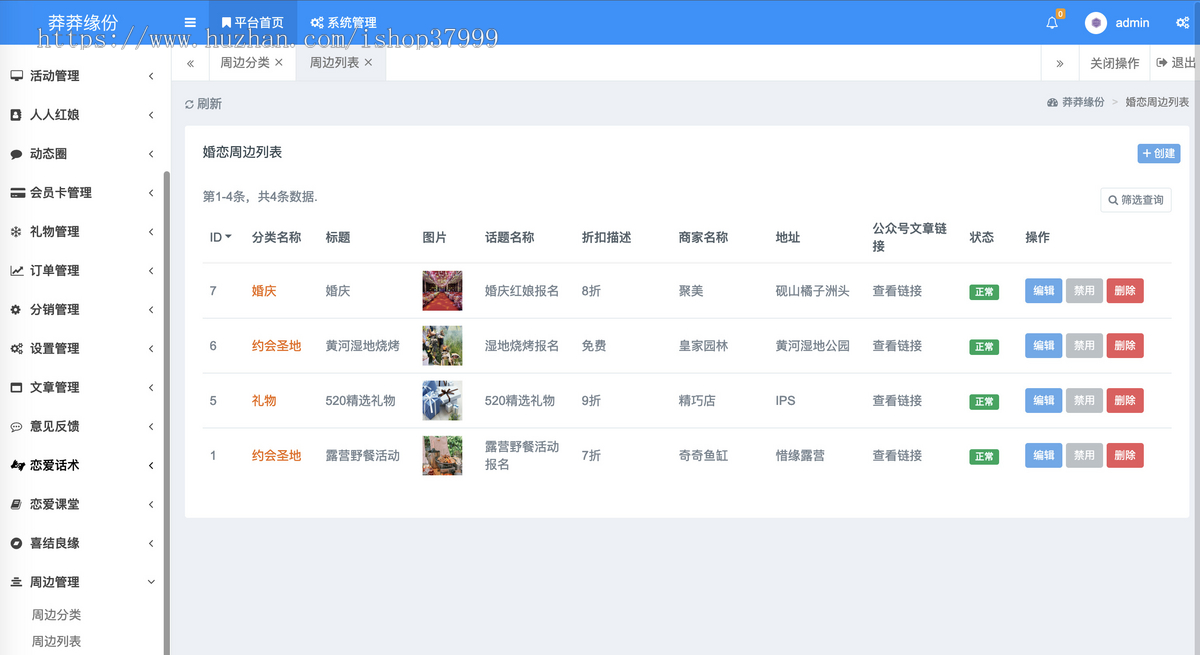Viewport: 1200px width, 655px height.
Task: Click the 人人红娘 sidebar icon
Action: click(16, 115)
